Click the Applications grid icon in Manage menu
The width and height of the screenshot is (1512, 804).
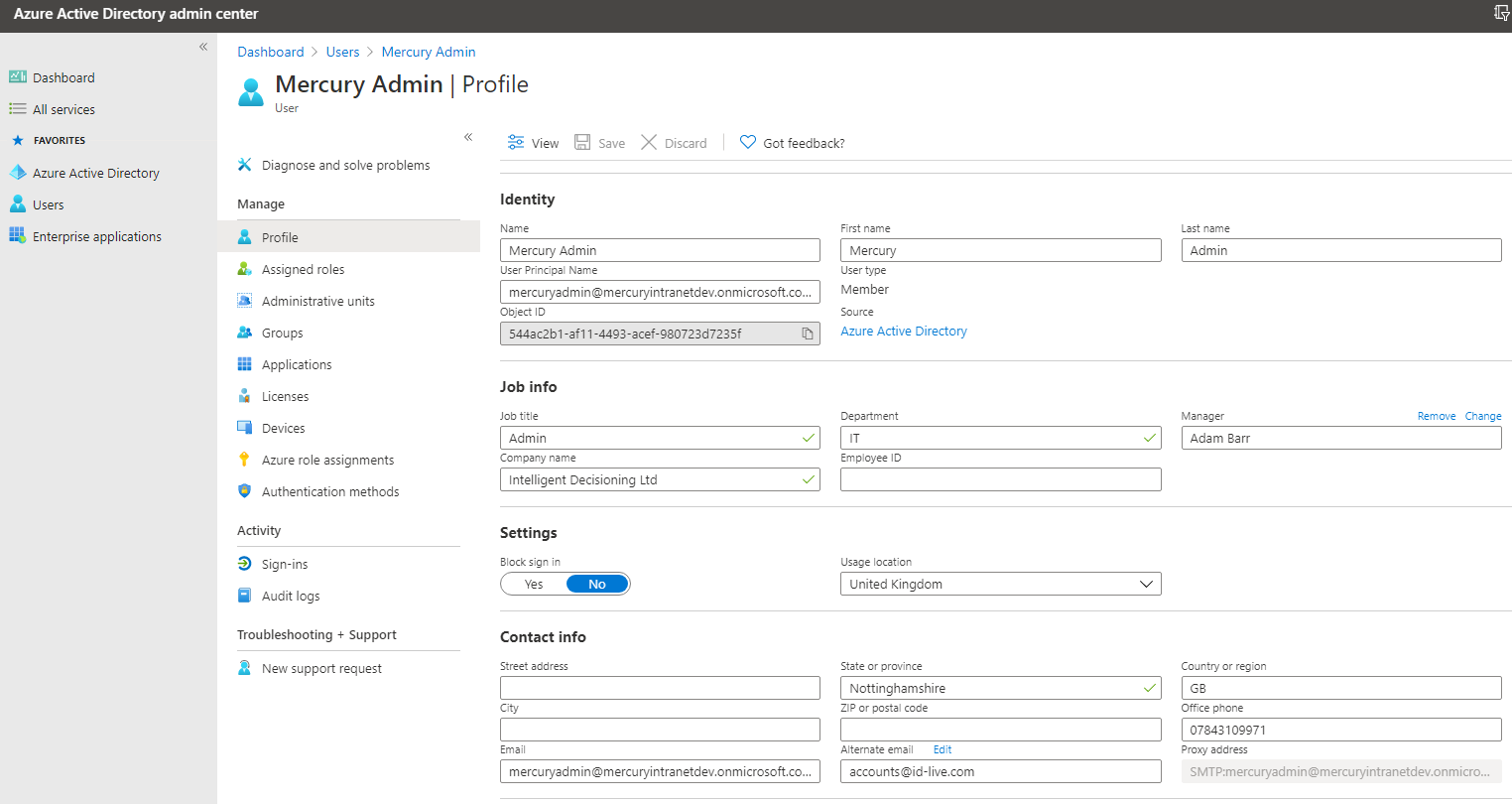245,364
